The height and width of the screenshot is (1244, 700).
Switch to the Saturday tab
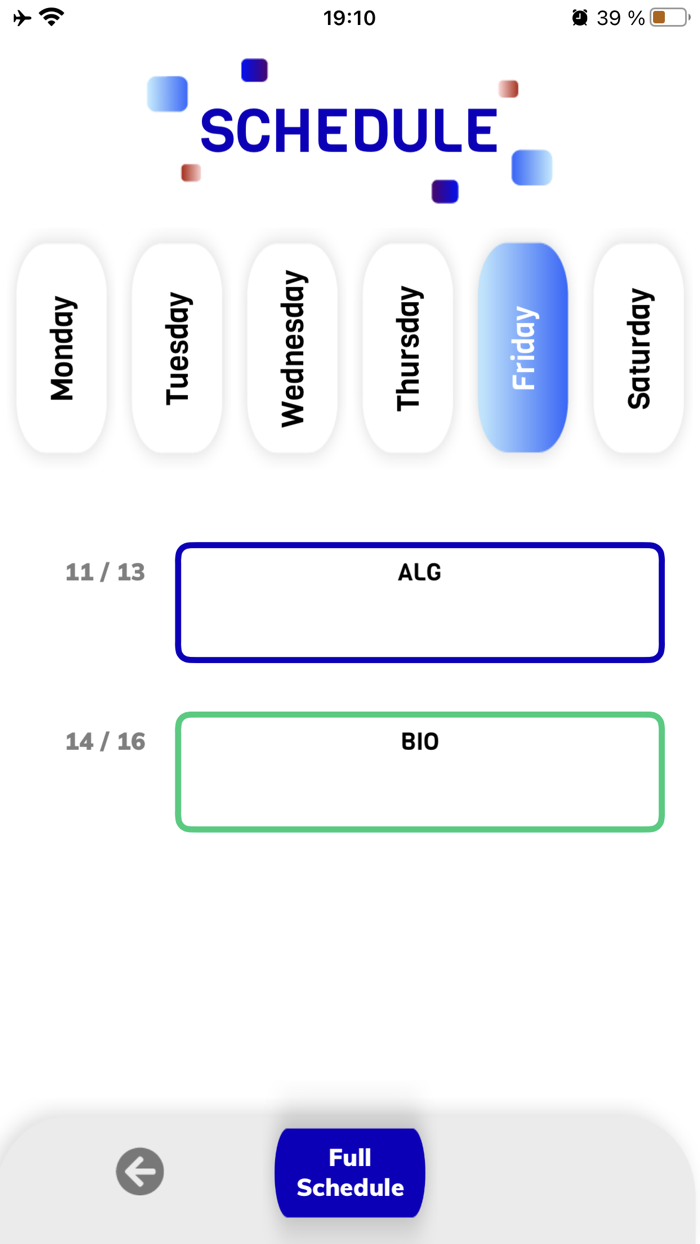[x=639, y=347]
